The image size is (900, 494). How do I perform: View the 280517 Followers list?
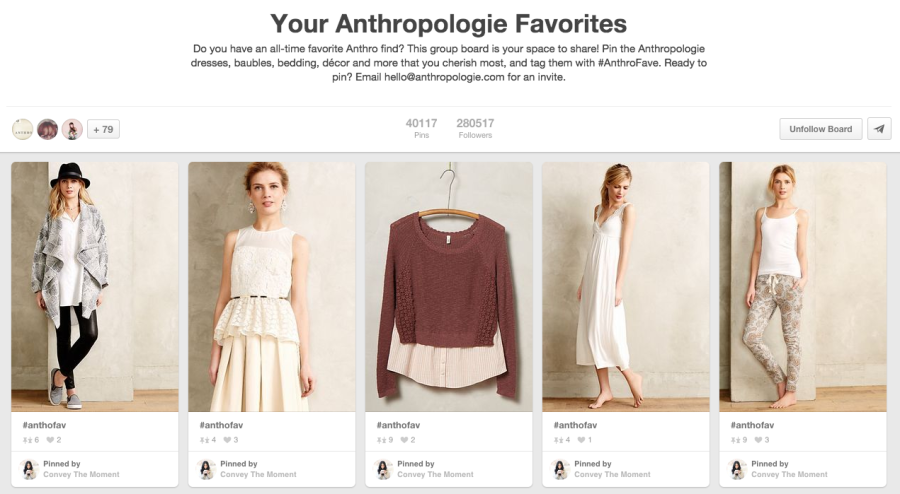pyautogui.click(x=475, y=128)
